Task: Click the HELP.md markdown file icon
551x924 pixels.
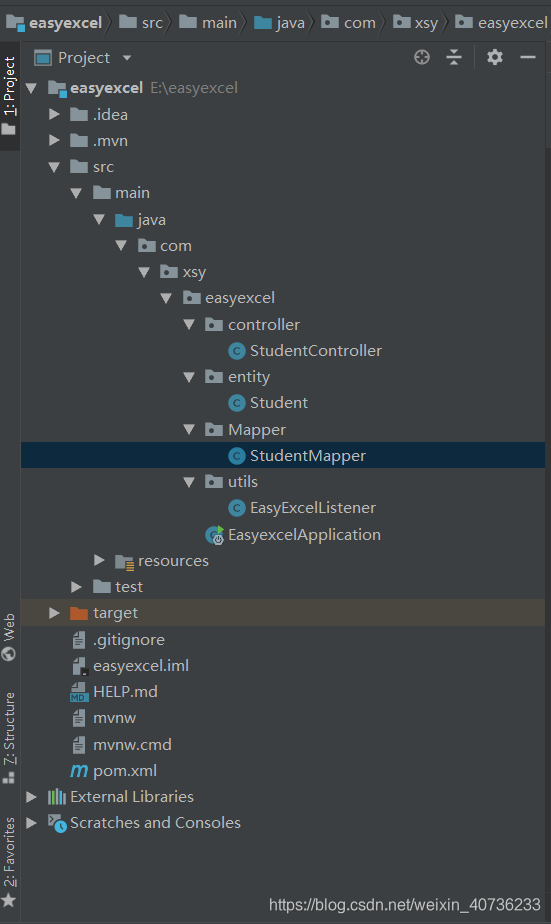Action: coord(79,692)
